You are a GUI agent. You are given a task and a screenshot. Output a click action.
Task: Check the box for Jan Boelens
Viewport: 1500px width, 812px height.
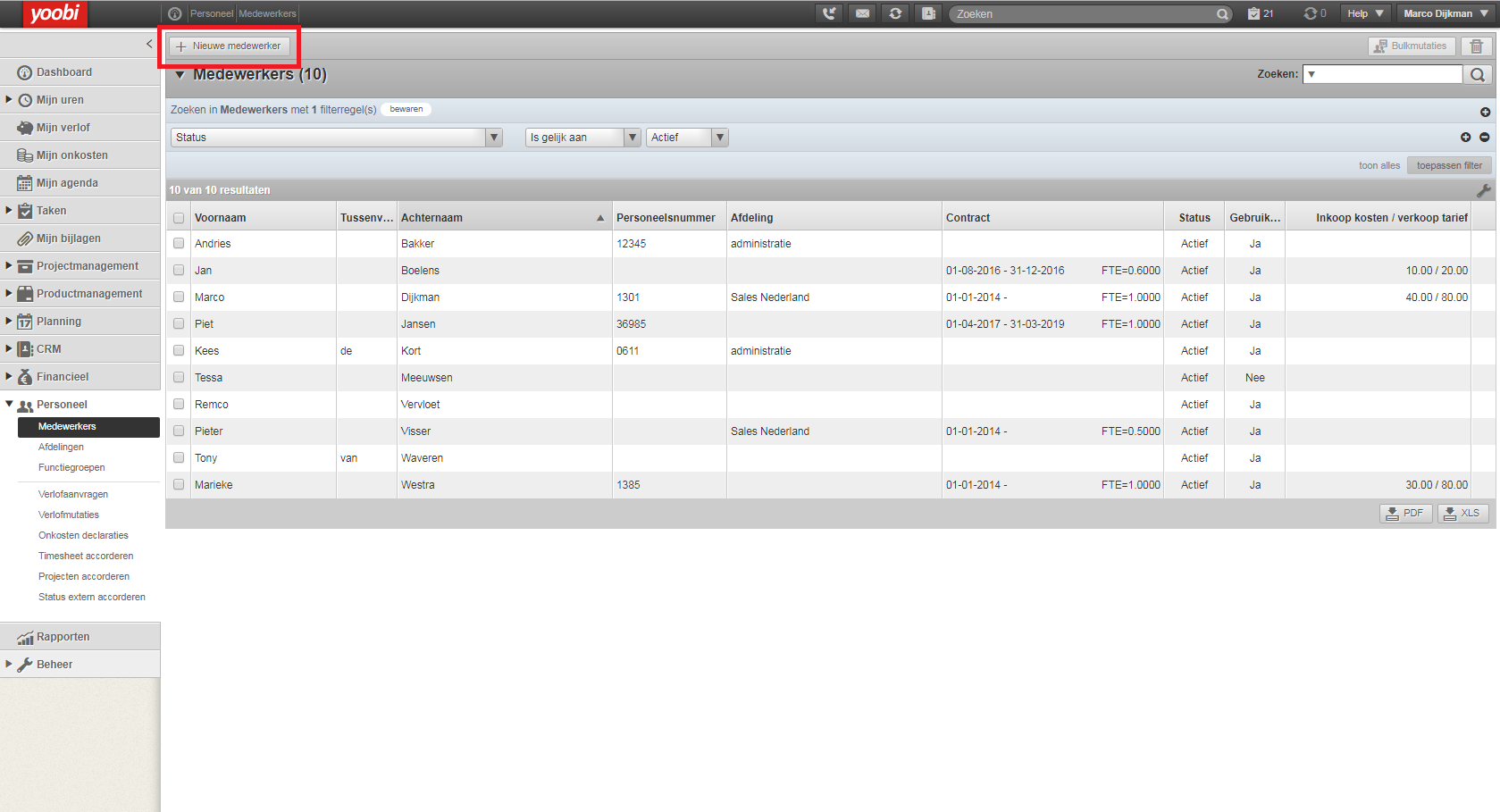point(179,270)
